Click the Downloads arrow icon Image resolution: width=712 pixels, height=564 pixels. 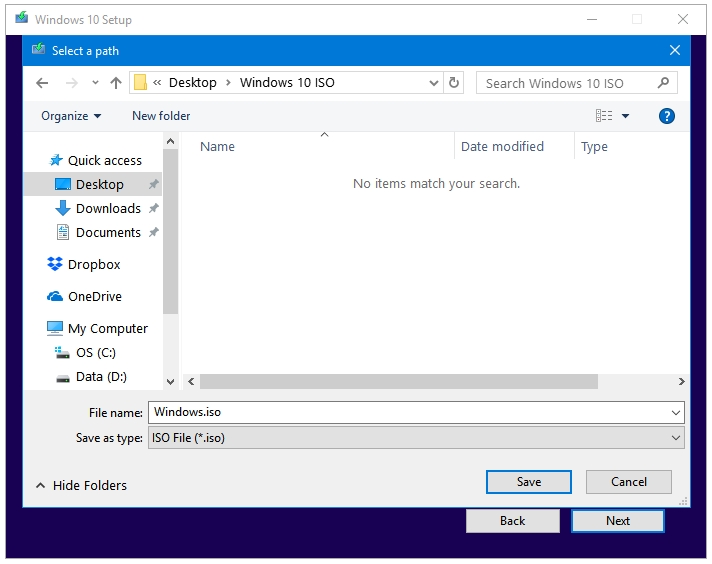pos(63,208)
